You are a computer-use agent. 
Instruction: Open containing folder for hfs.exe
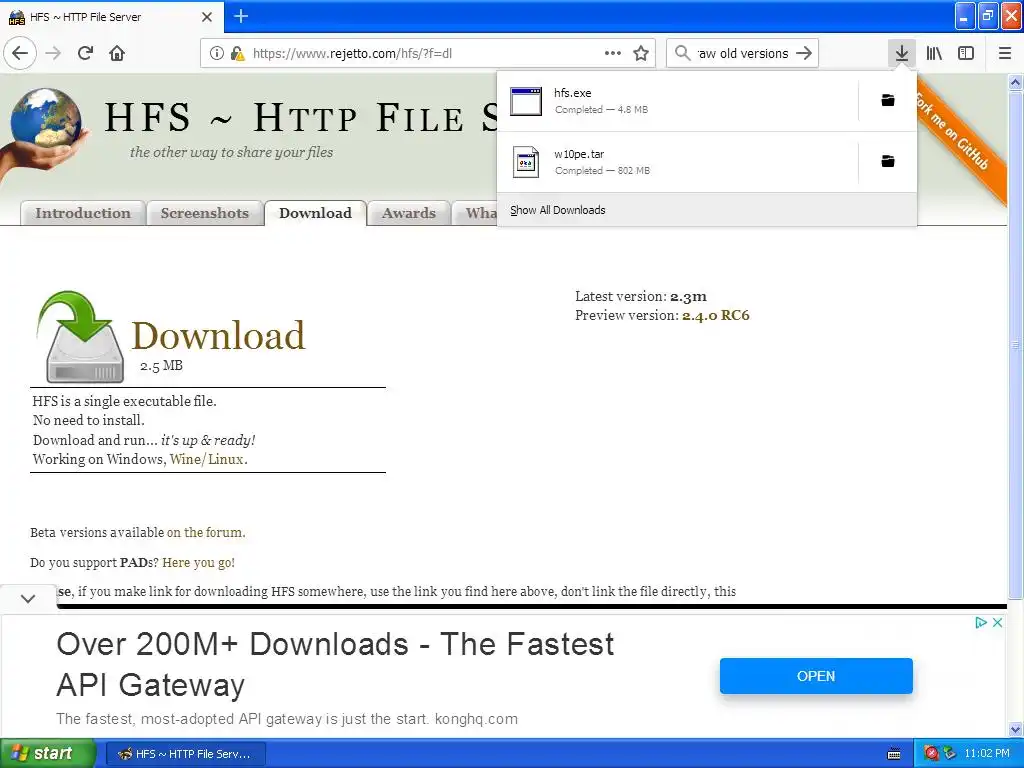click(x=888, y=100)
